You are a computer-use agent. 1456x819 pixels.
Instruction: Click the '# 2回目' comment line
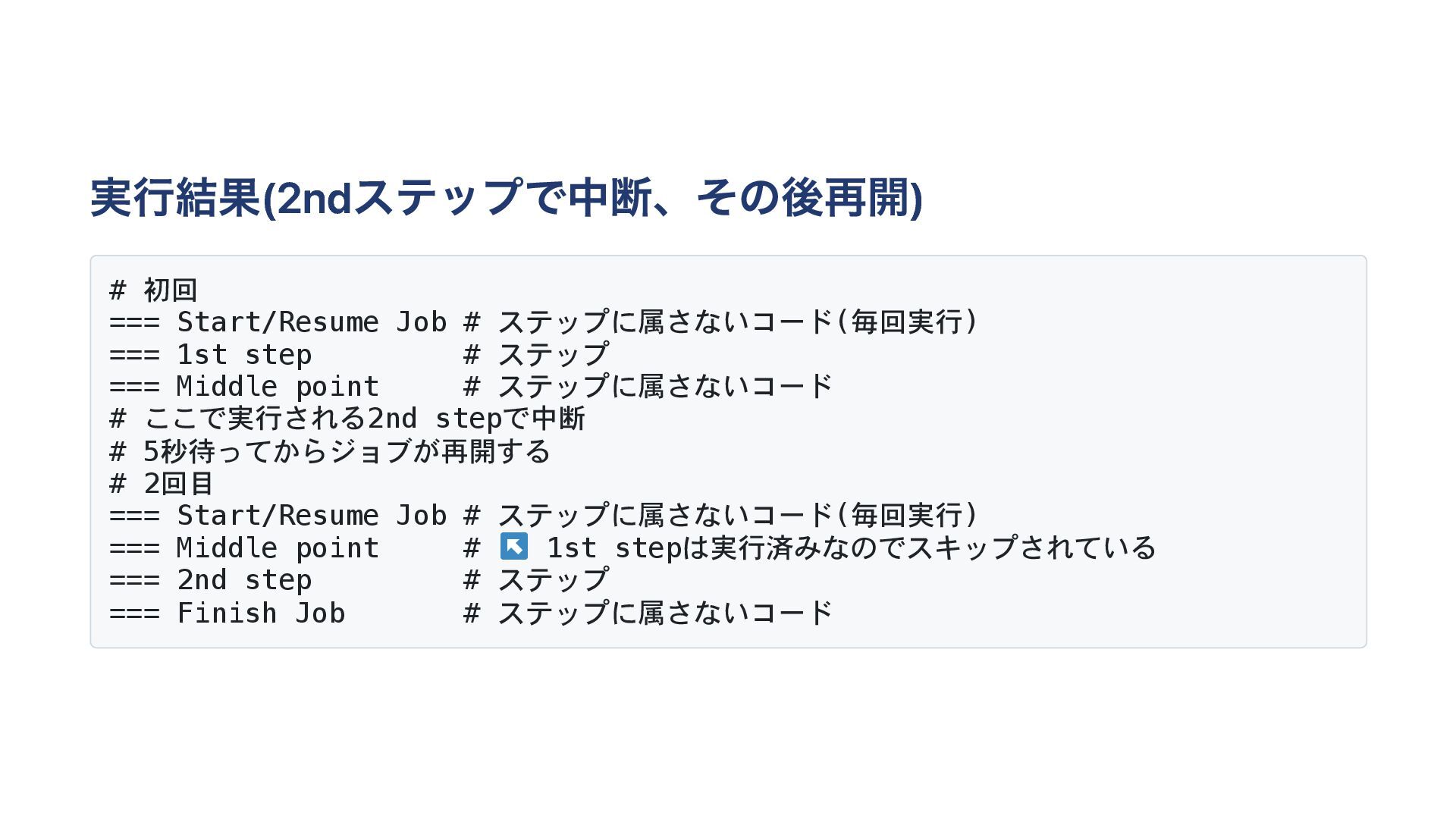(162, 483)
